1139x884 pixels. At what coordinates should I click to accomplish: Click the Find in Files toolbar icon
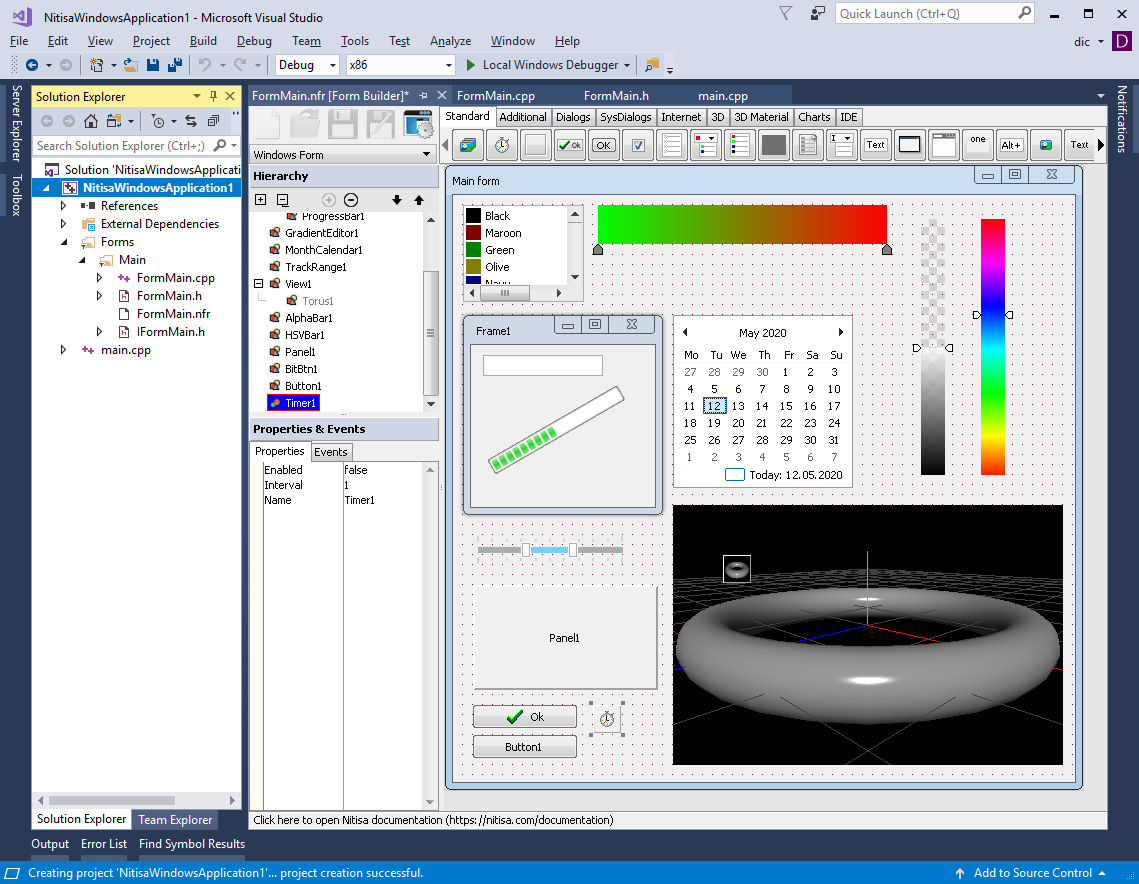coord(652,65)
